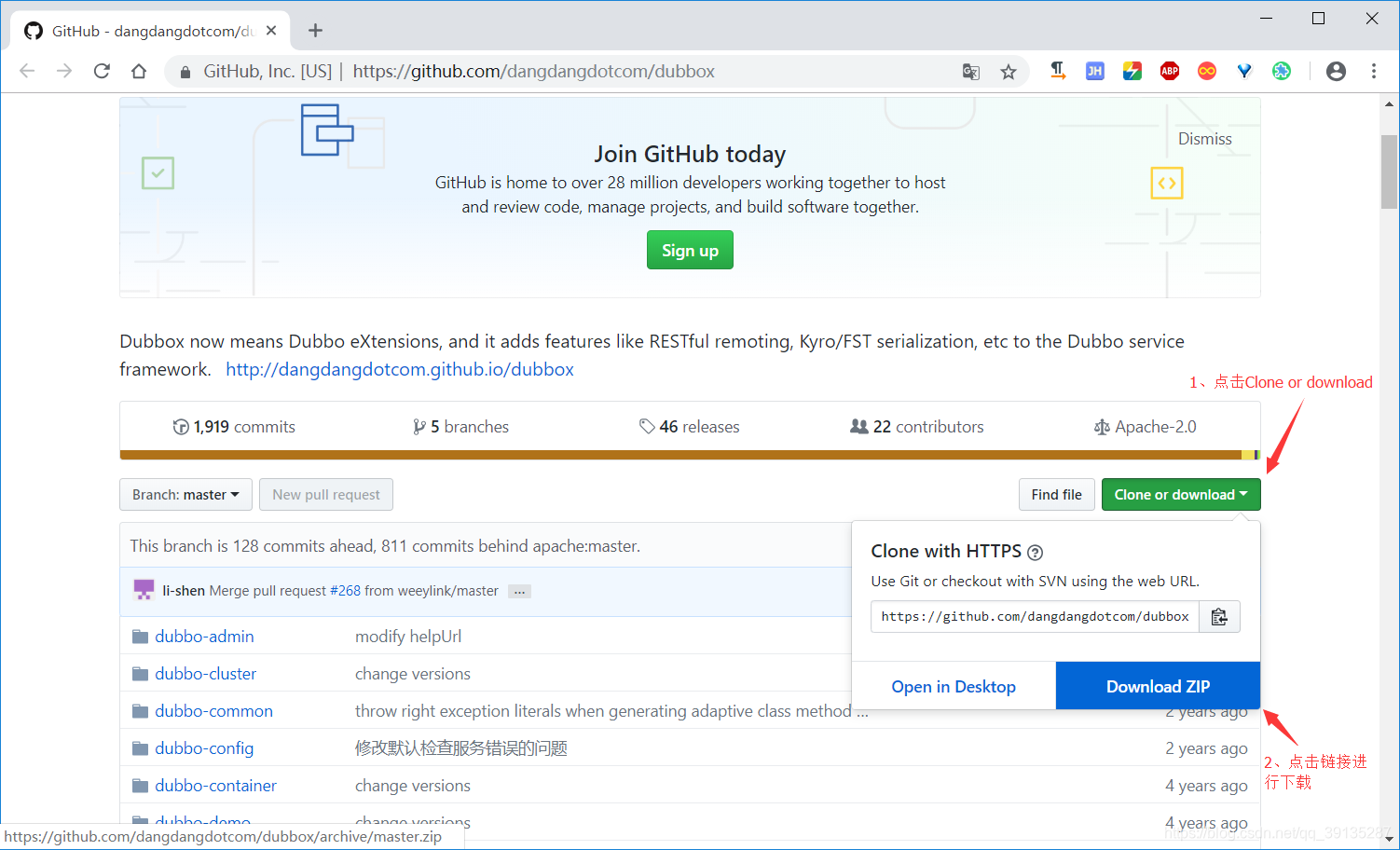Viewport: 1400px width, 850px height.
Task: Click the browser address bar URL
Action: point(533,72)
